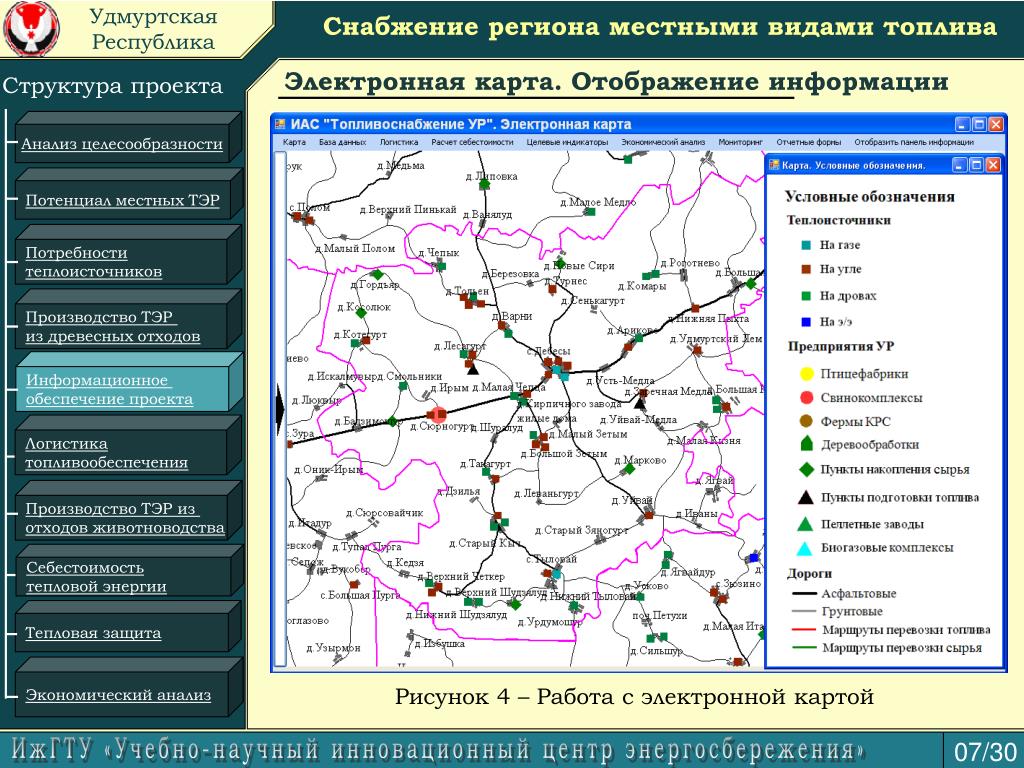Screen dimensions: 1024x768
Task: Maximize the ИАС Топливоснабжение window
Action: (x=979, y=124)
